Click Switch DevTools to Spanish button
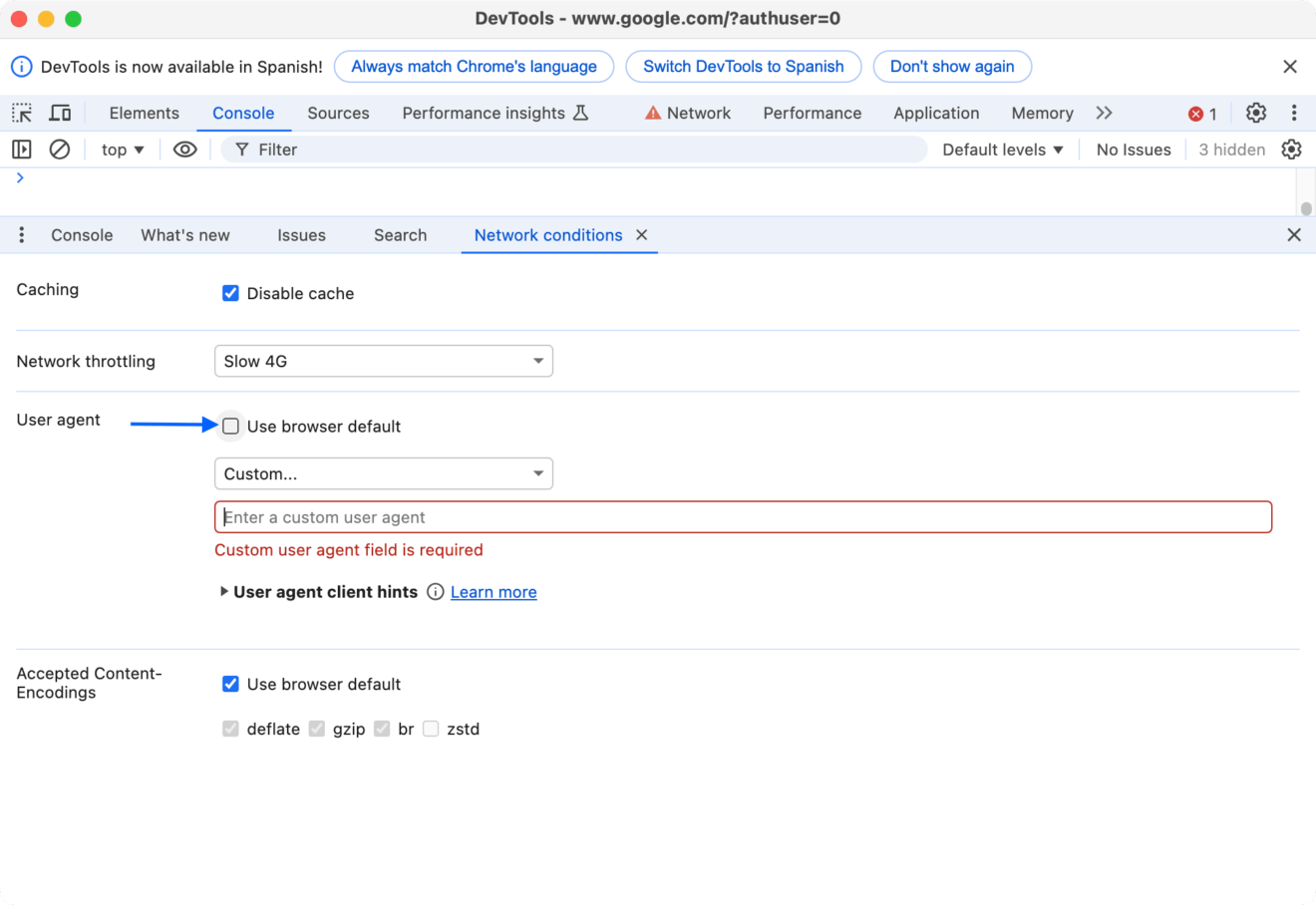The image size is (1316, 905). click(743, 67)
